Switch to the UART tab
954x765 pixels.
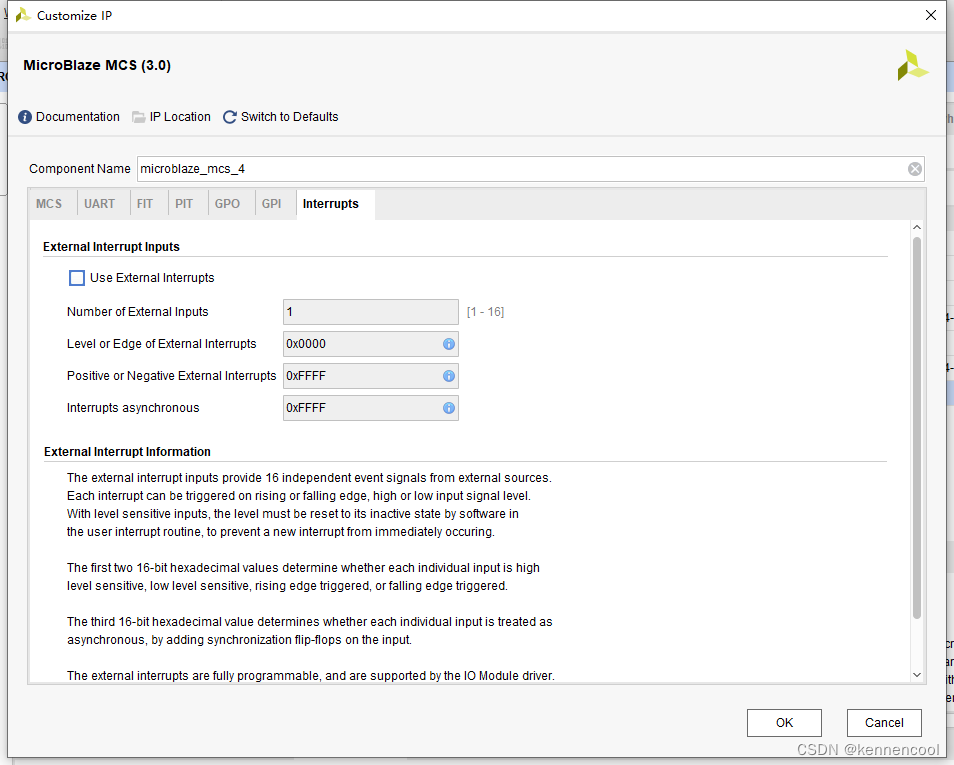[x=99, y=204]
